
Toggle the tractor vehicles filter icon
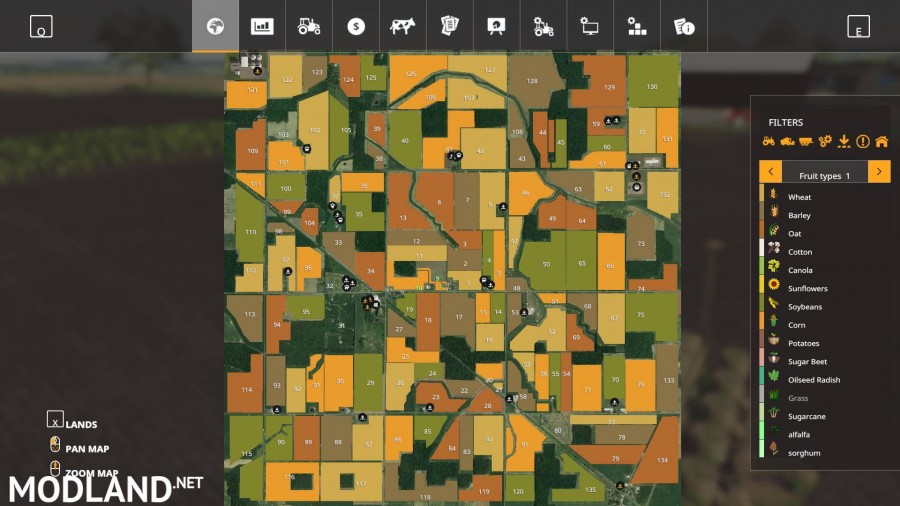pos(769,141)
